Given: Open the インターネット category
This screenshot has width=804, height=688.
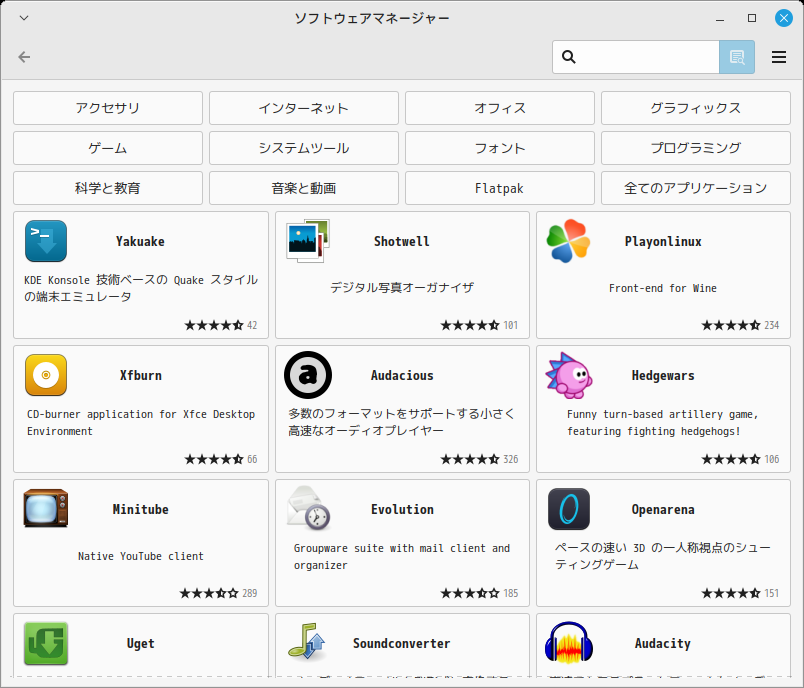Looking at the screenshot, I should pyautogui.click(x=304, y=108).
